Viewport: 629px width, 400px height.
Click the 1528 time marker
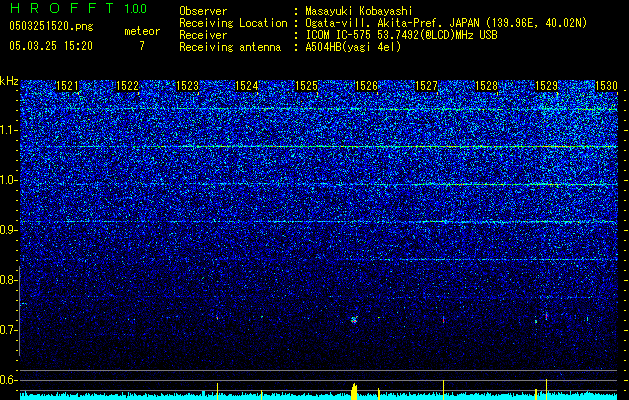point(486,86)
